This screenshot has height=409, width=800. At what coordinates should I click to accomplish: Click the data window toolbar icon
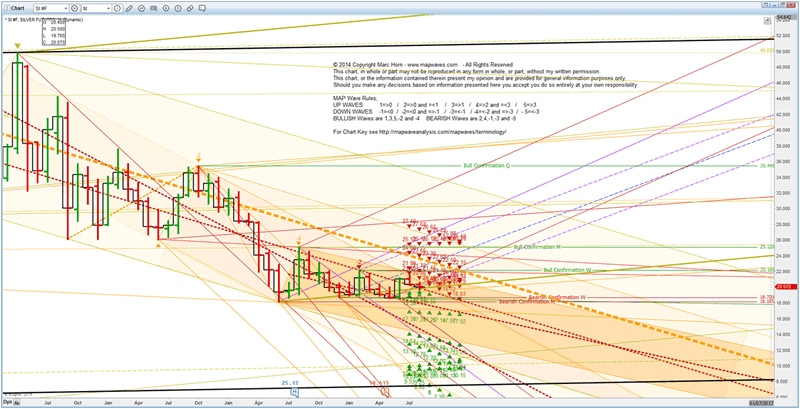pyautogui.click(x=154, y=8)
